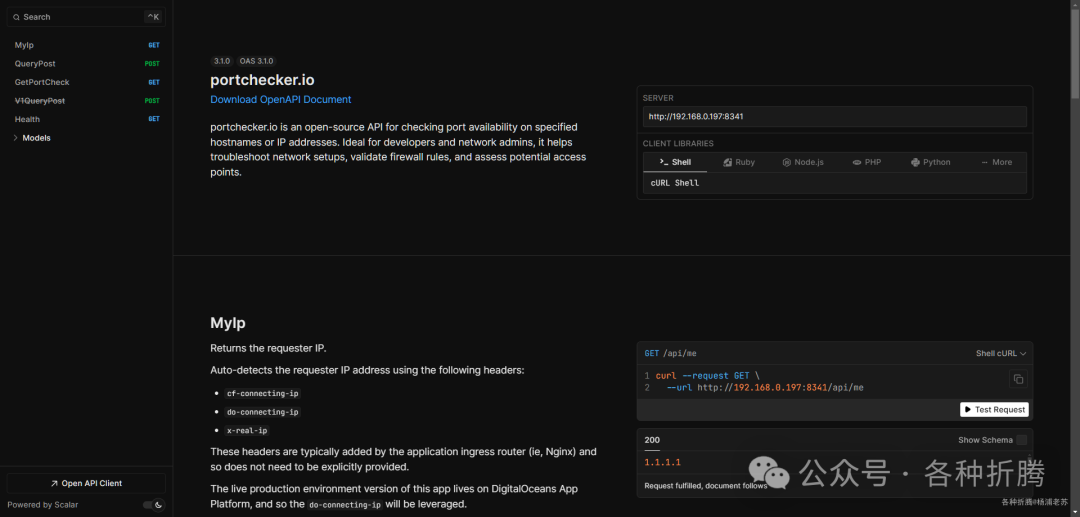Open Health endpoint in sidebar

tap(86, 119)
